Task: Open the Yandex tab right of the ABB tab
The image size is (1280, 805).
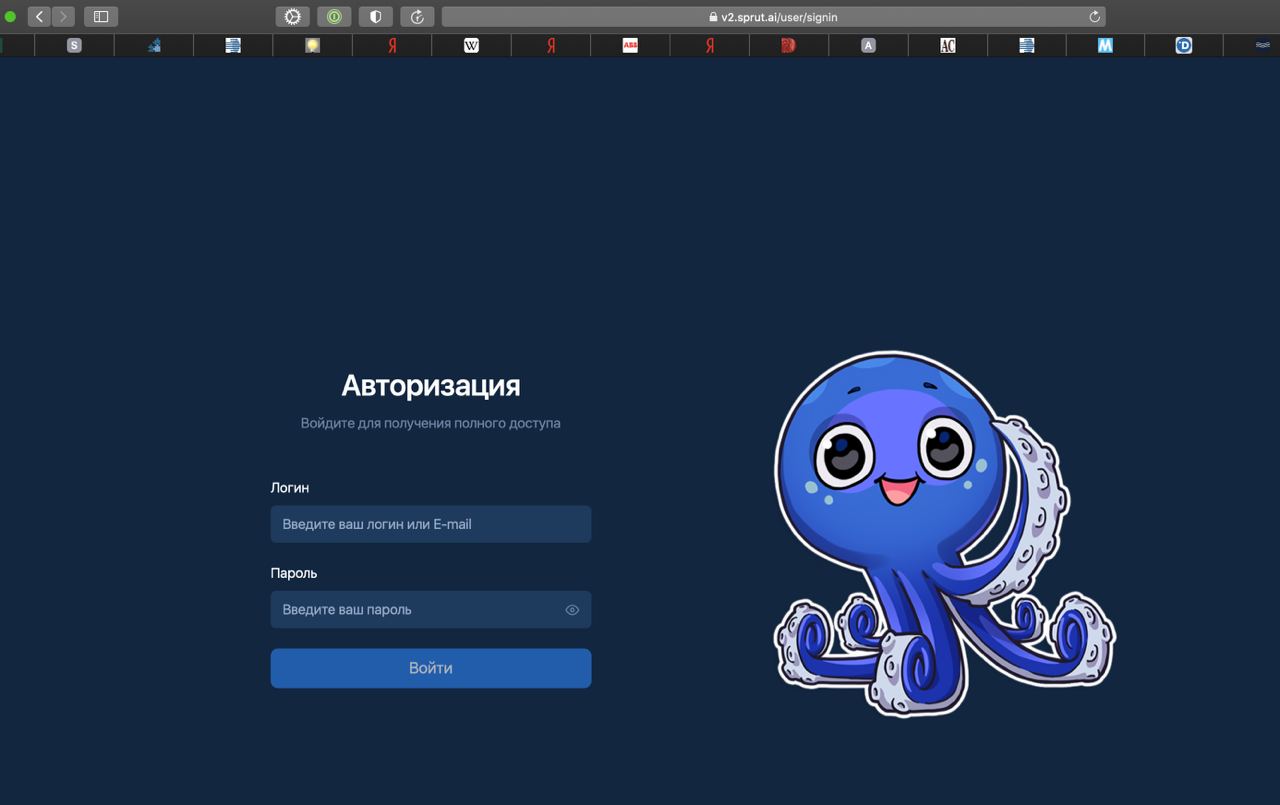Action: [710, 45]
